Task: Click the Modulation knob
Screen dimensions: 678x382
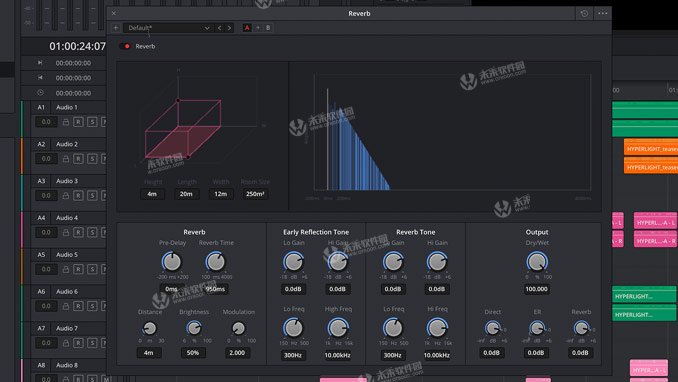Action: (x=238, y=328)
